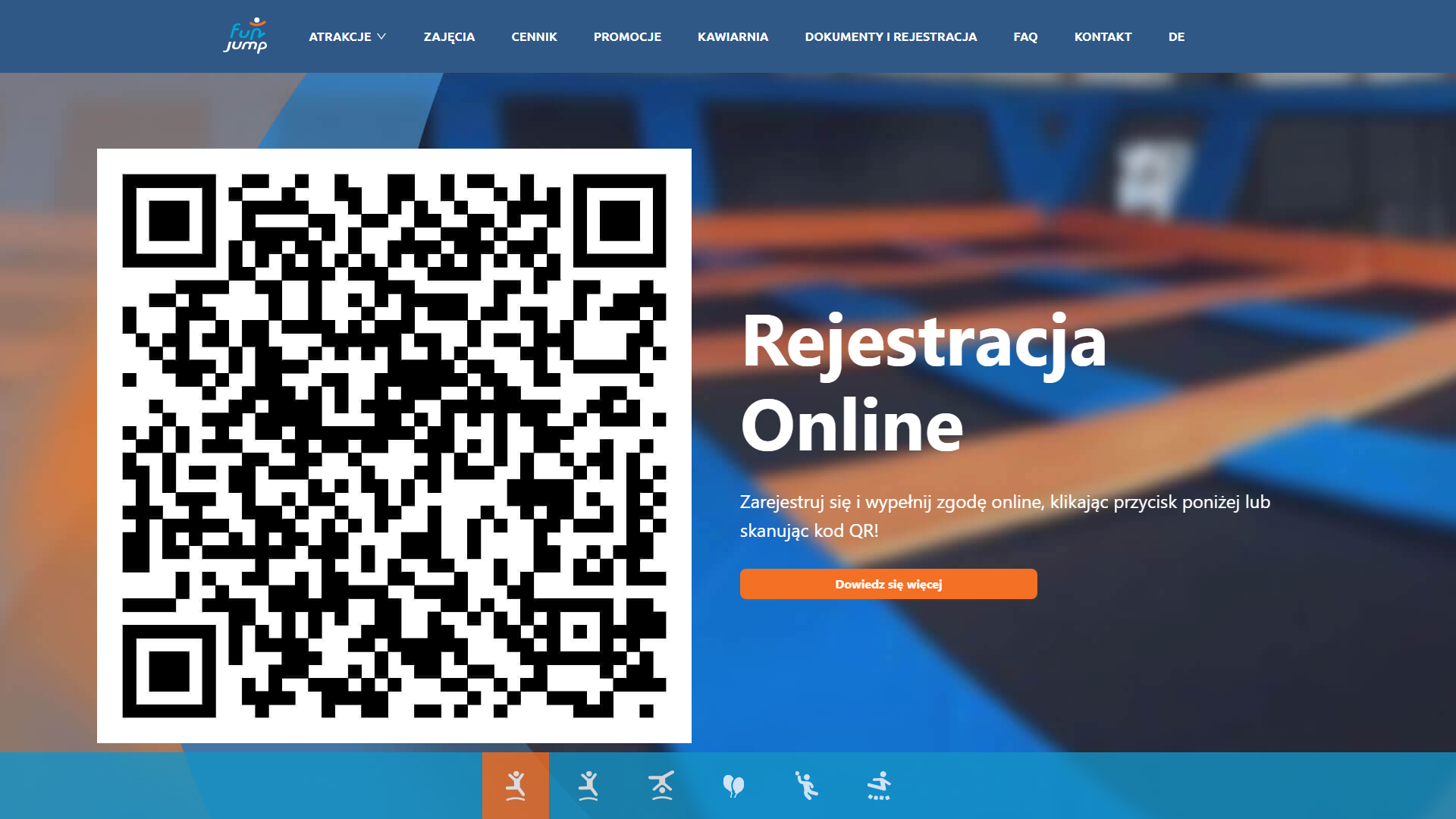
Task: Click the Zarejestruj się i wypełnij zgodę text
Action: 1005,516
